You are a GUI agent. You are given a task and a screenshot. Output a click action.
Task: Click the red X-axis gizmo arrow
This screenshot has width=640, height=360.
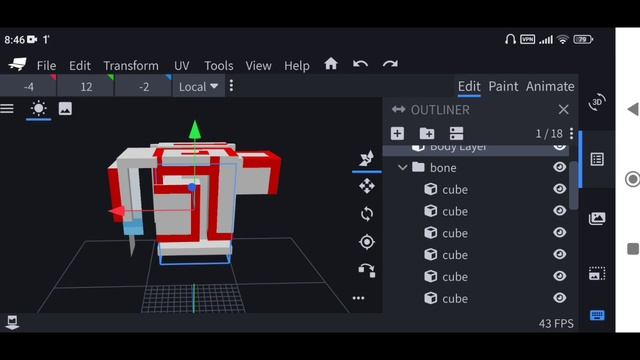click(117, 211)
